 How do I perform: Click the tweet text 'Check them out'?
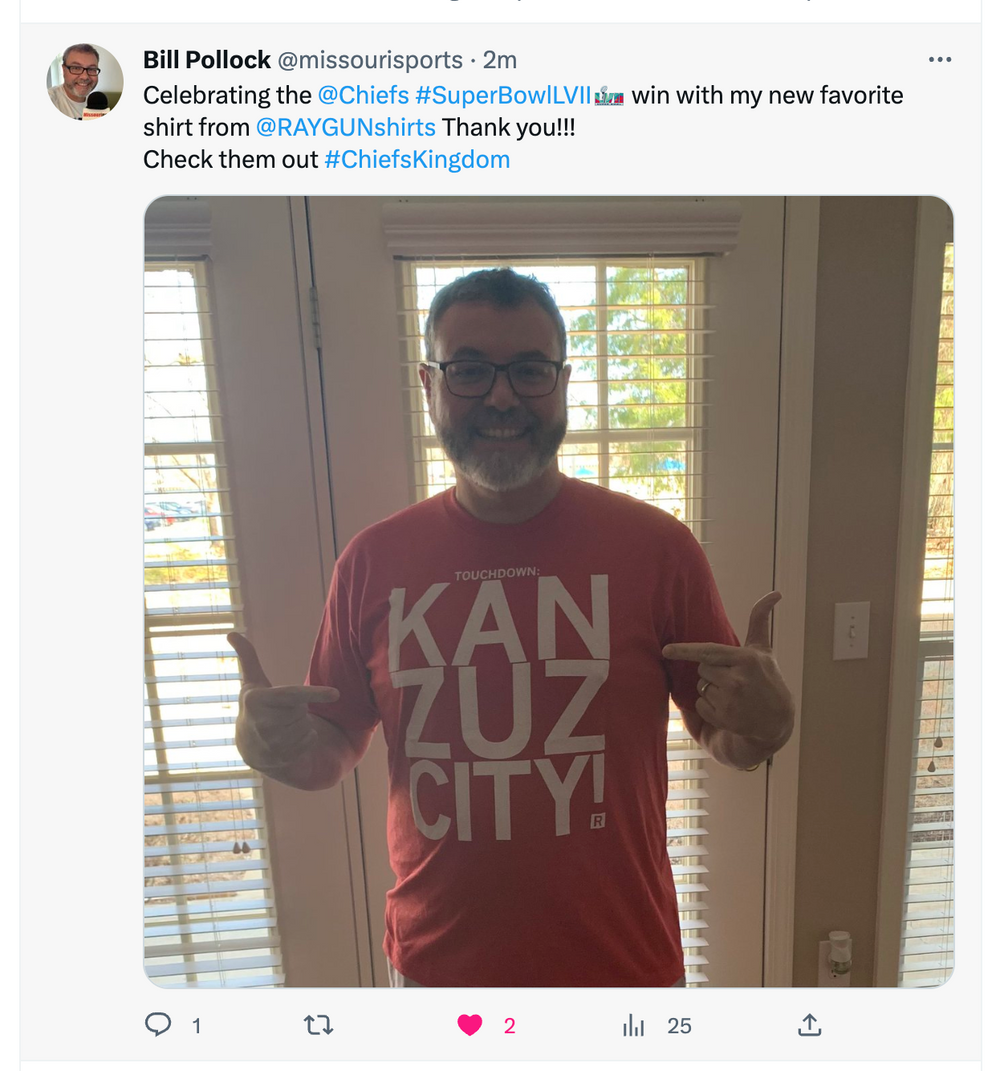[x=230, y=159]
